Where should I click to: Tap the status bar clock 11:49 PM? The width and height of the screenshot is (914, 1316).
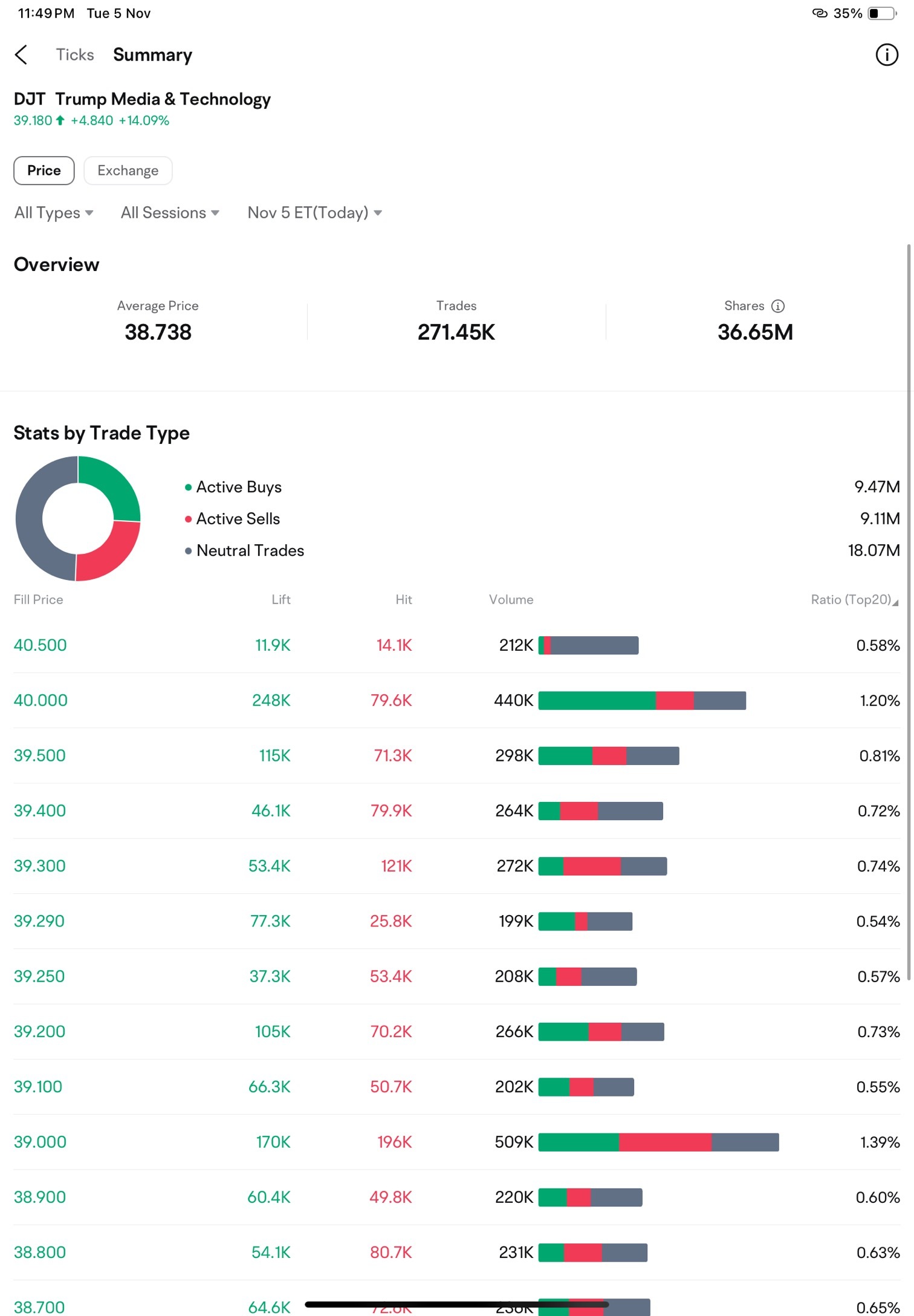(46, 13)
